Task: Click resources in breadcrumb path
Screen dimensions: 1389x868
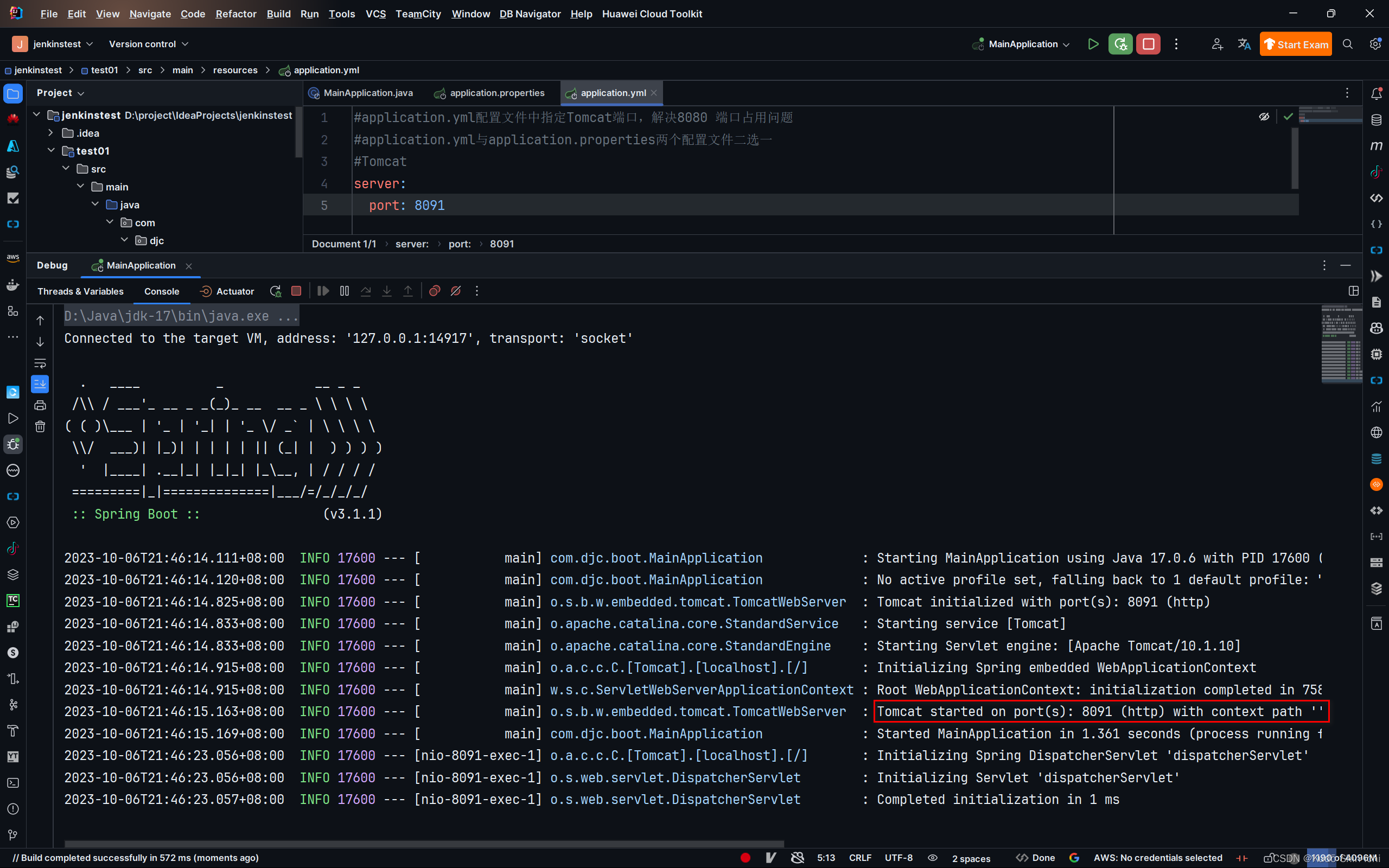Action: (x=235, y=70)
